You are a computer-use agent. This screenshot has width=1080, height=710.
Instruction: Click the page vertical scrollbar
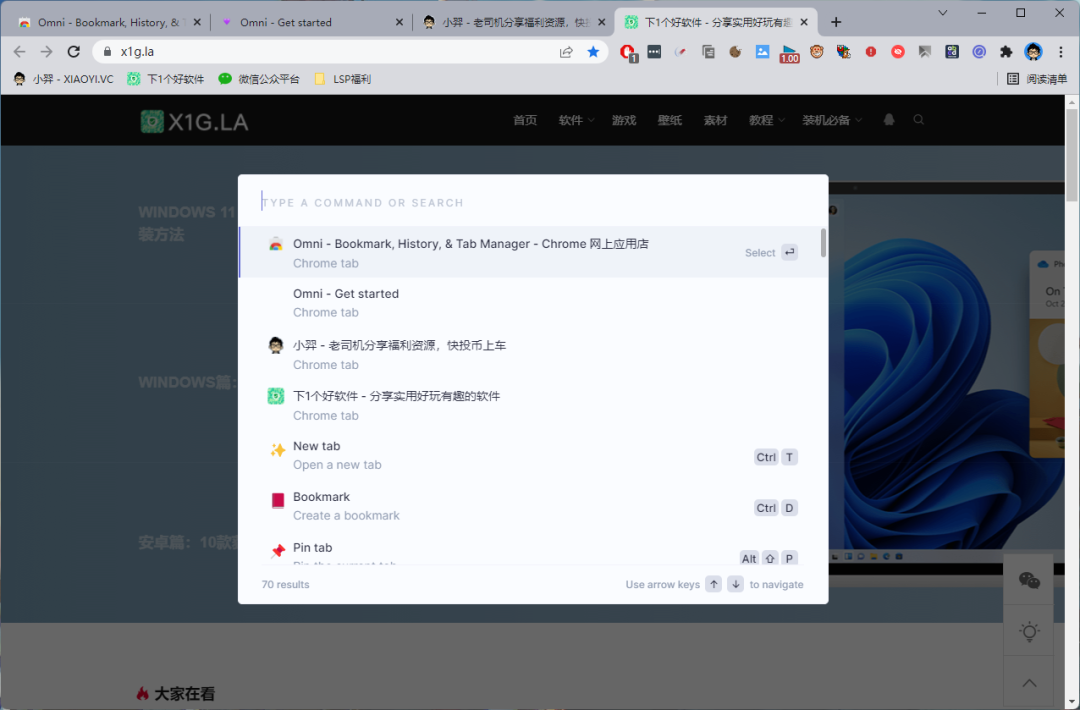click(1072, 155)
